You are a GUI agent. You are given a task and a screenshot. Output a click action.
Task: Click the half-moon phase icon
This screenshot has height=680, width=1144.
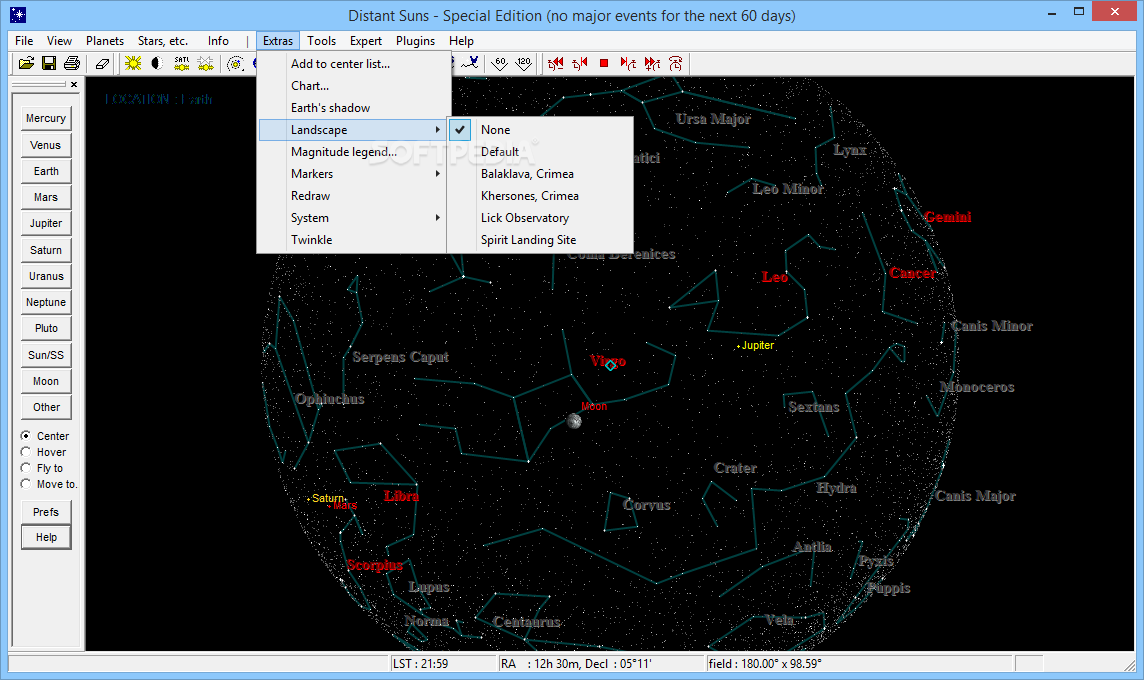(x=156, y=63)
